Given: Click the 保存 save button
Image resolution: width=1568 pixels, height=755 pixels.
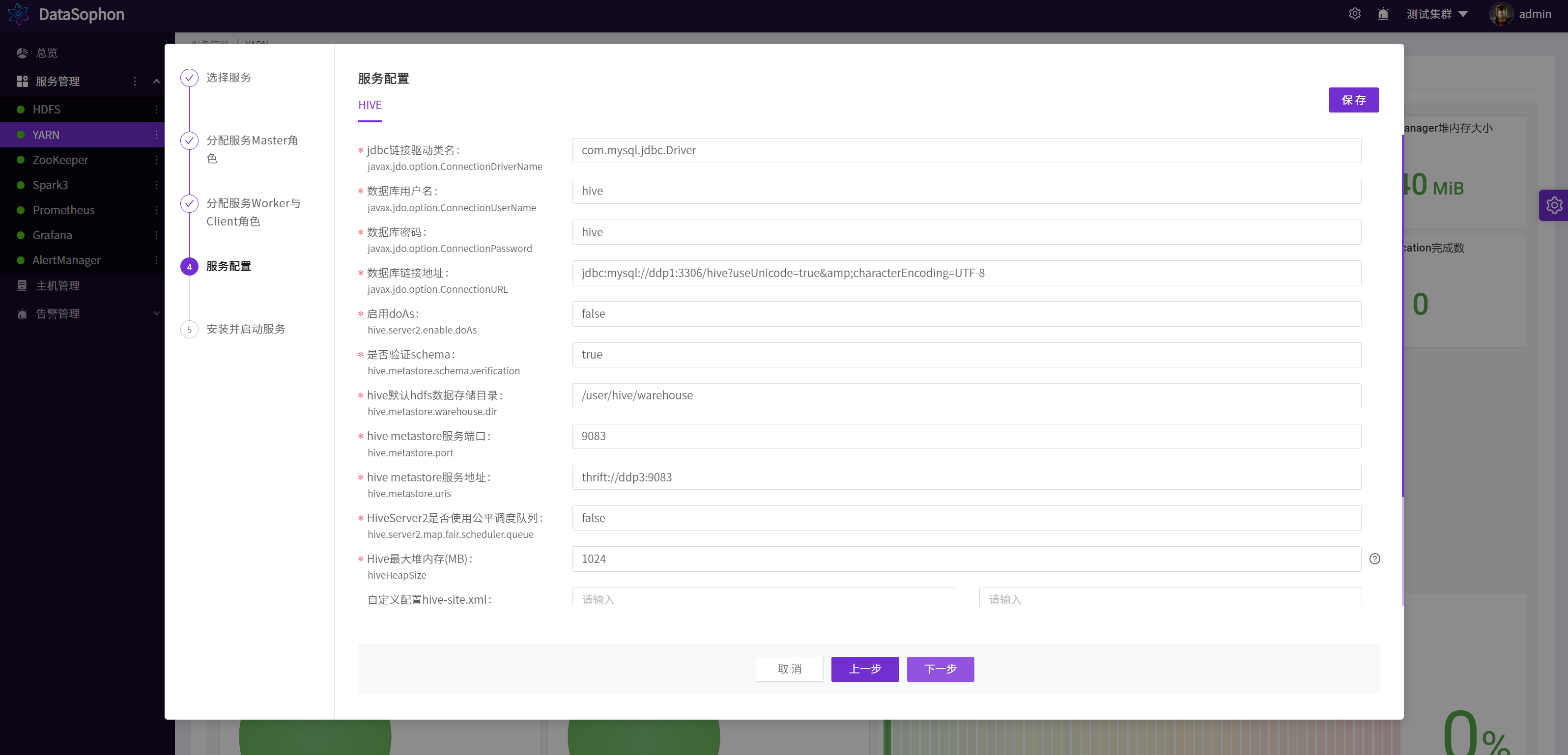Looking at the screenshot, I should click(1353, 100).
